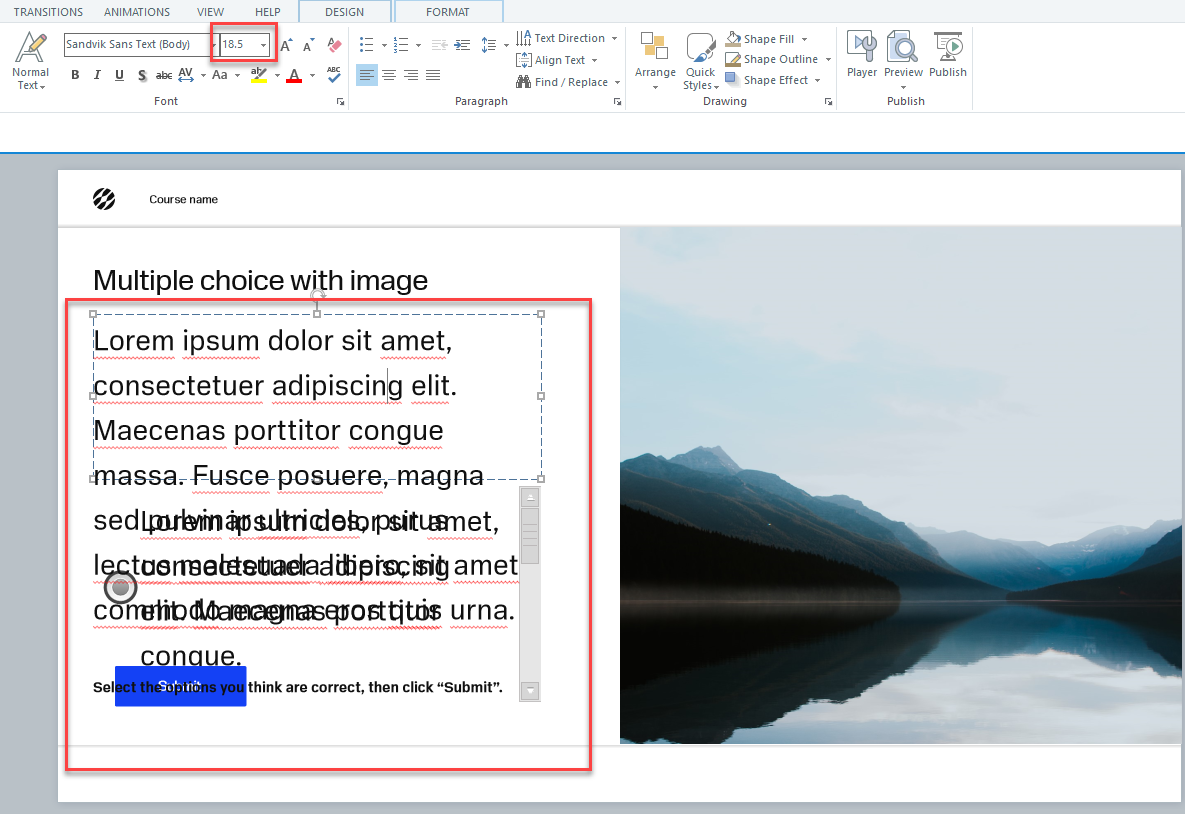Open the Format tab
This screenshot has height=814, width=1185.
[x=447, y=11]
